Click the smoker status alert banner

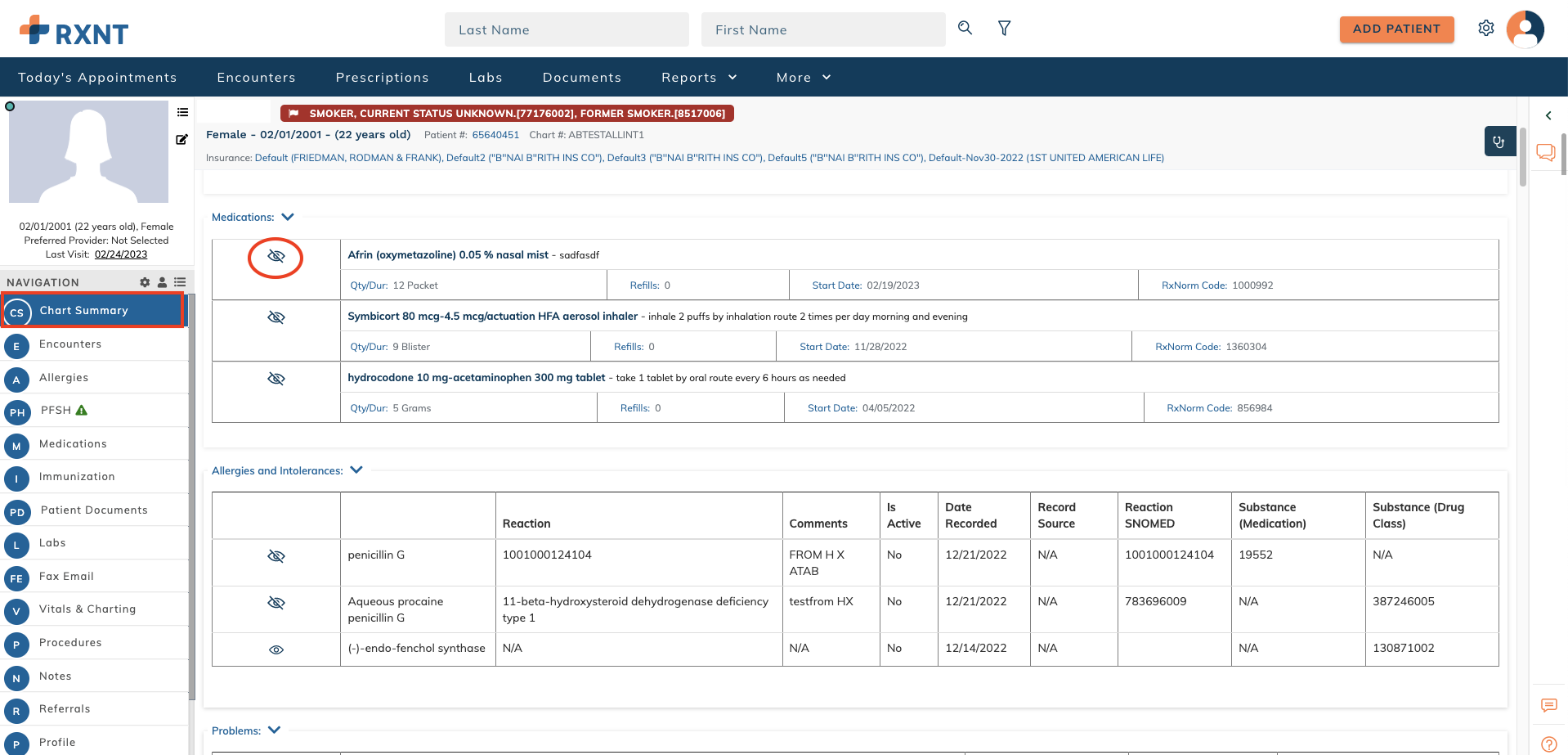[507, 114]
